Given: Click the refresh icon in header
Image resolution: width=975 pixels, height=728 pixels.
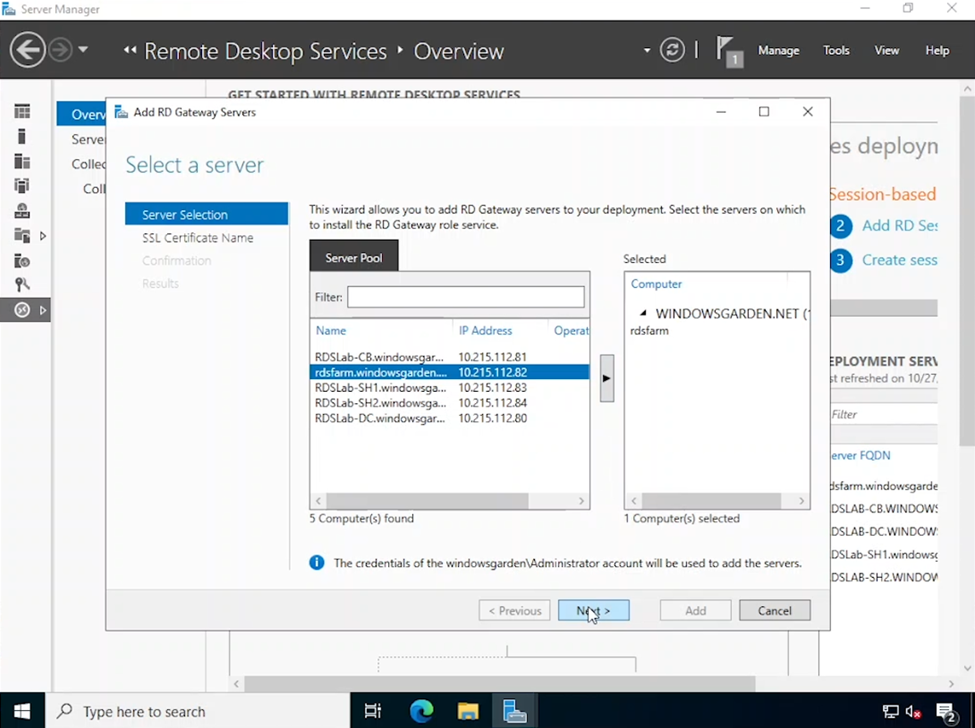Looking at the screenshot, I should [x=673, y=50].
